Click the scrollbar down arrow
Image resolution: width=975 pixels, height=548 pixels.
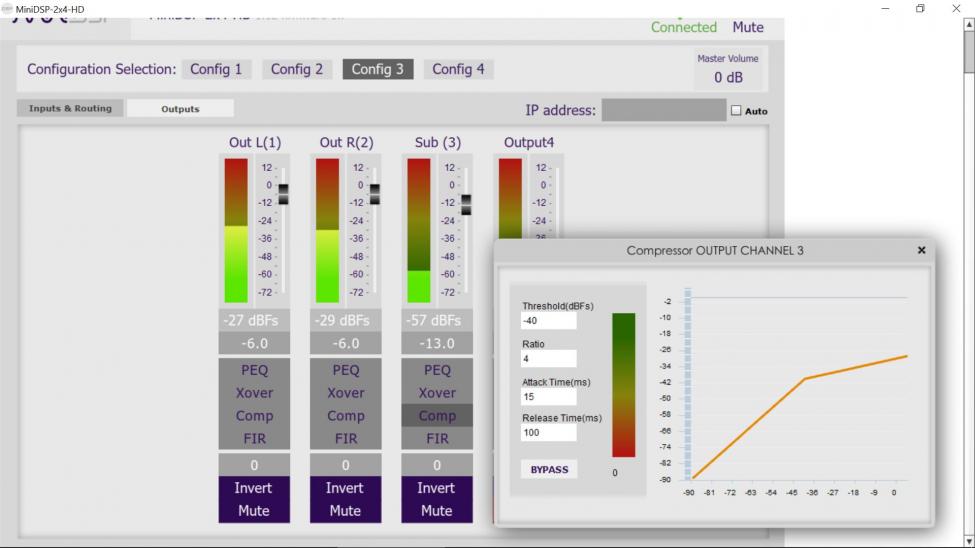tap(969, 541)
